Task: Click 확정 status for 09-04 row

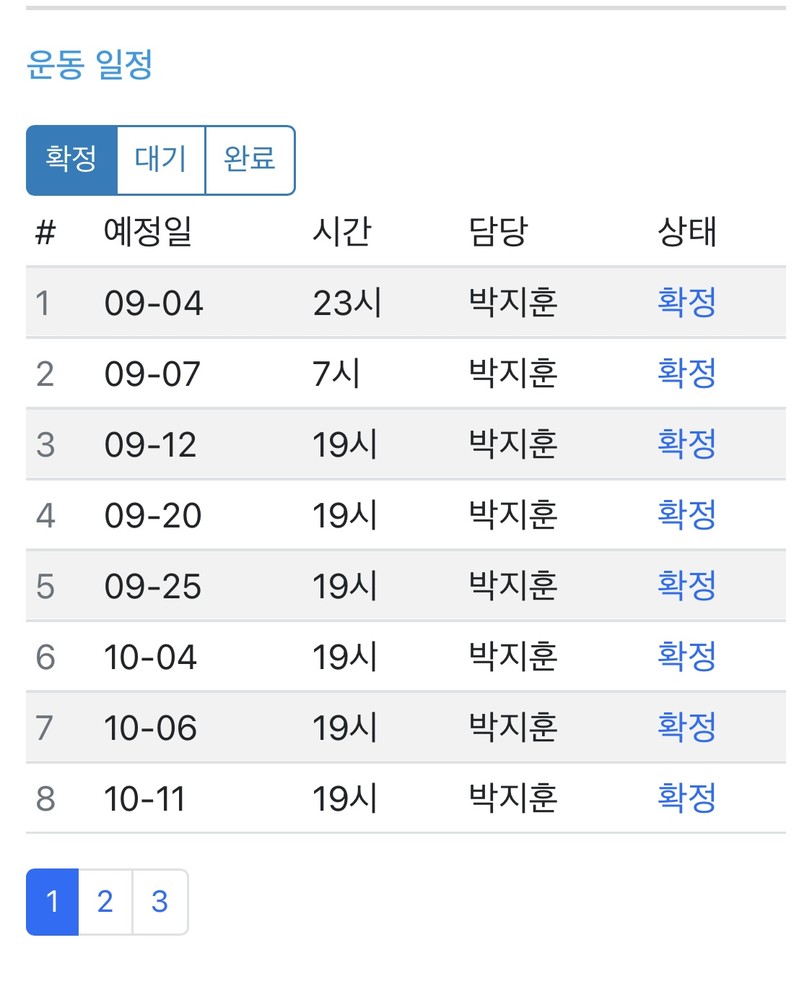Action: 687,302
